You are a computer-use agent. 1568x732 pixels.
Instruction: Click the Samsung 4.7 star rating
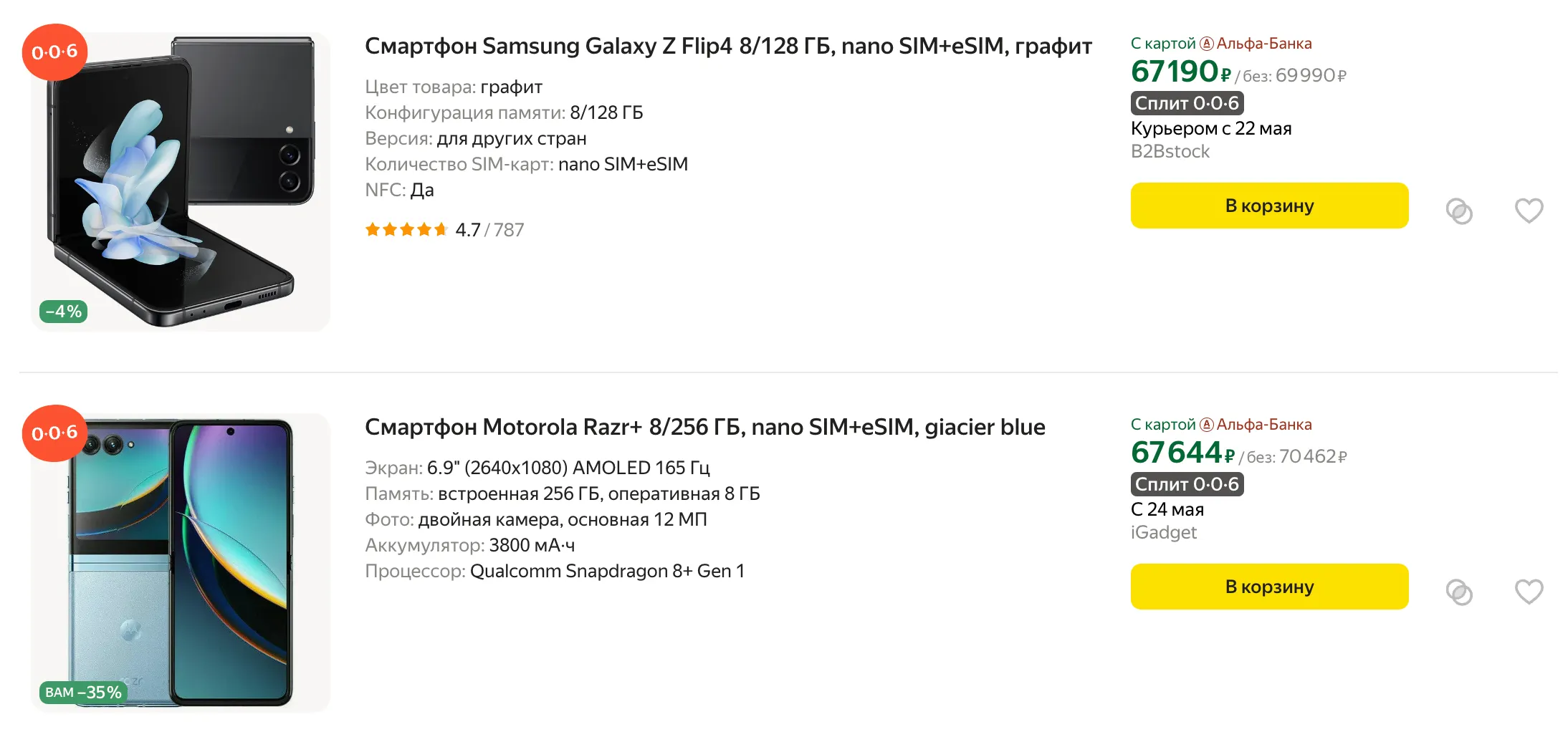(x=444, y=230)
